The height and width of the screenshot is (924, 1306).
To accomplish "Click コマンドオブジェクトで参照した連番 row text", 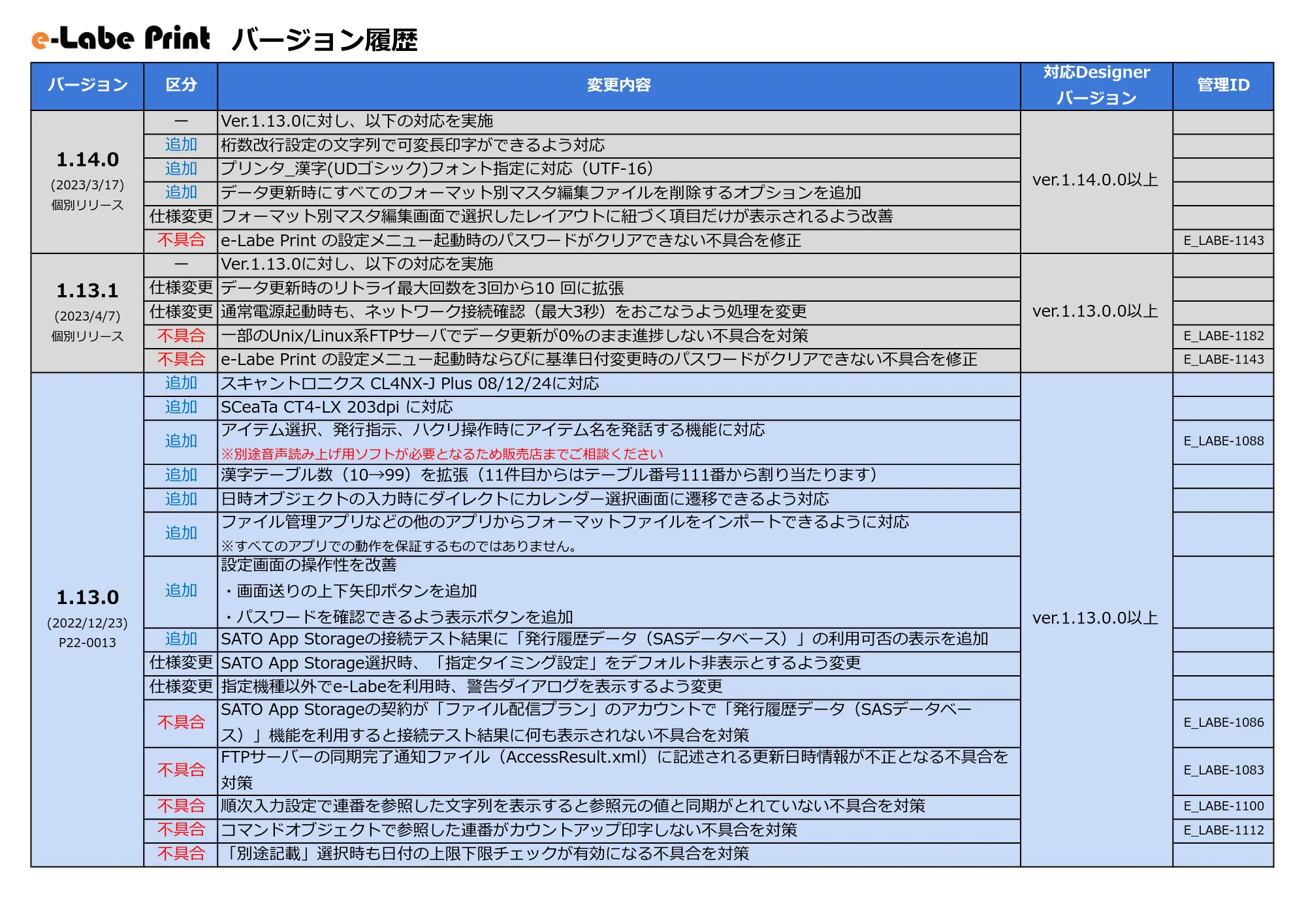I will pos(509,831).
